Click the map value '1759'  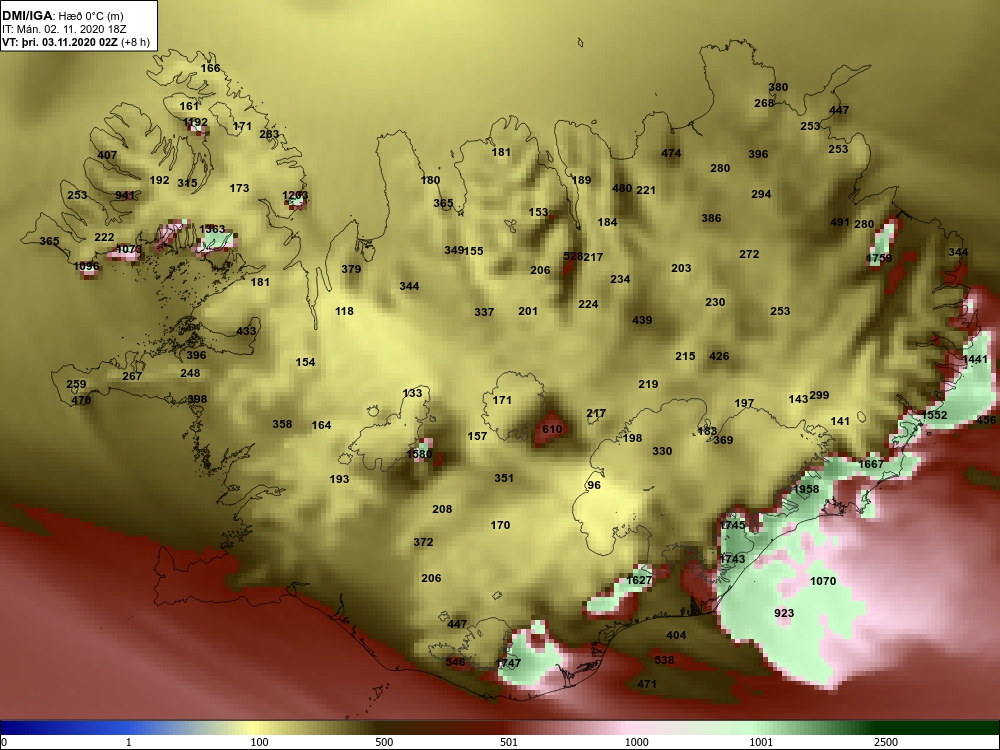coord(879,258)
